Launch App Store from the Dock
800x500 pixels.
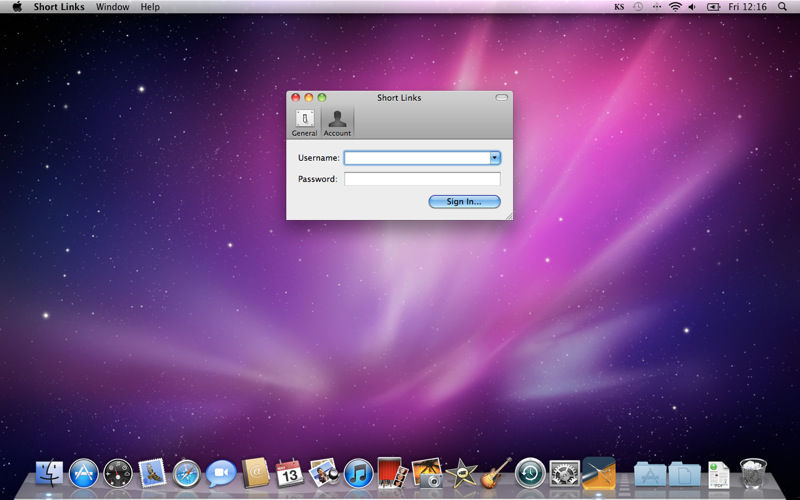(83, 473)
